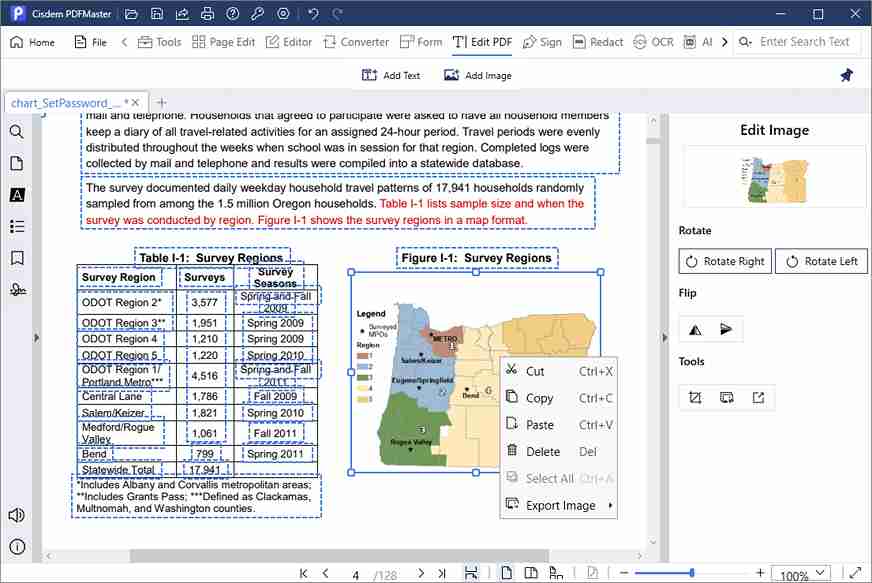Click the Share icon in title bar

(182, 14)
